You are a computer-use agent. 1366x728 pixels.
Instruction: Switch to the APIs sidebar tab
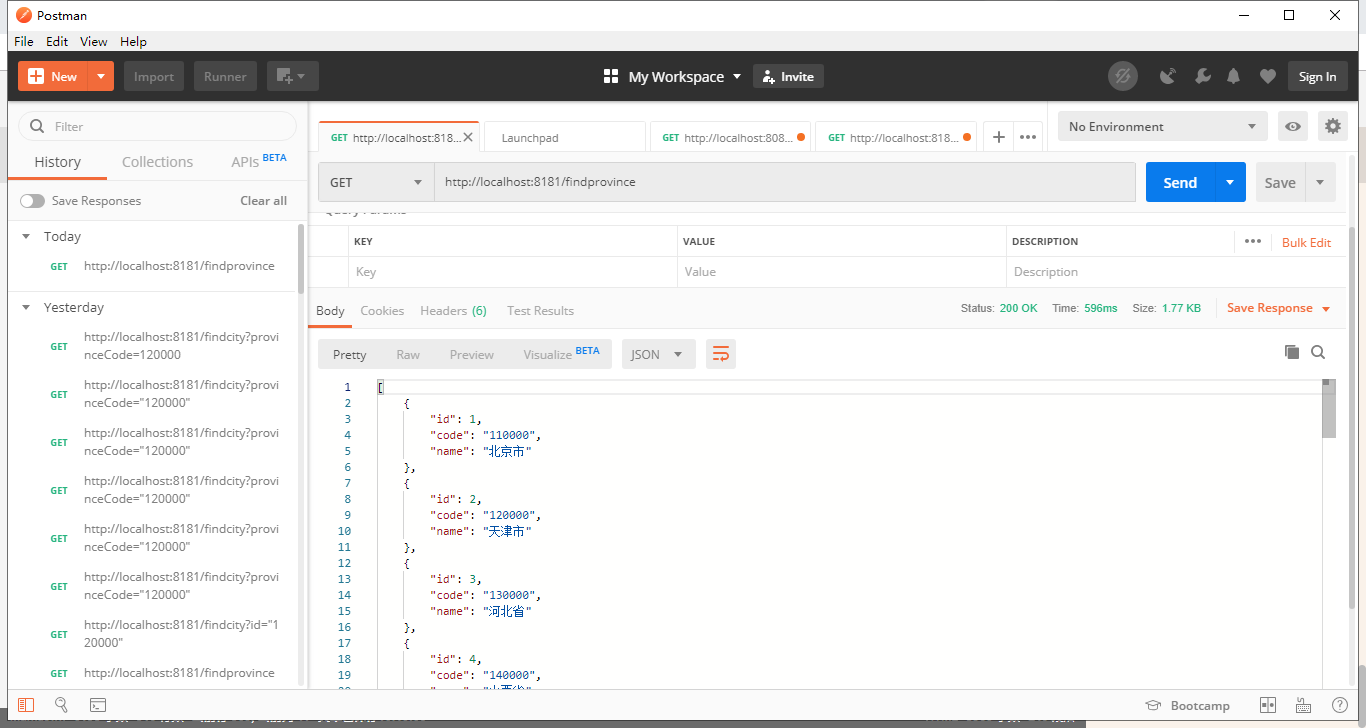[259, 161]
